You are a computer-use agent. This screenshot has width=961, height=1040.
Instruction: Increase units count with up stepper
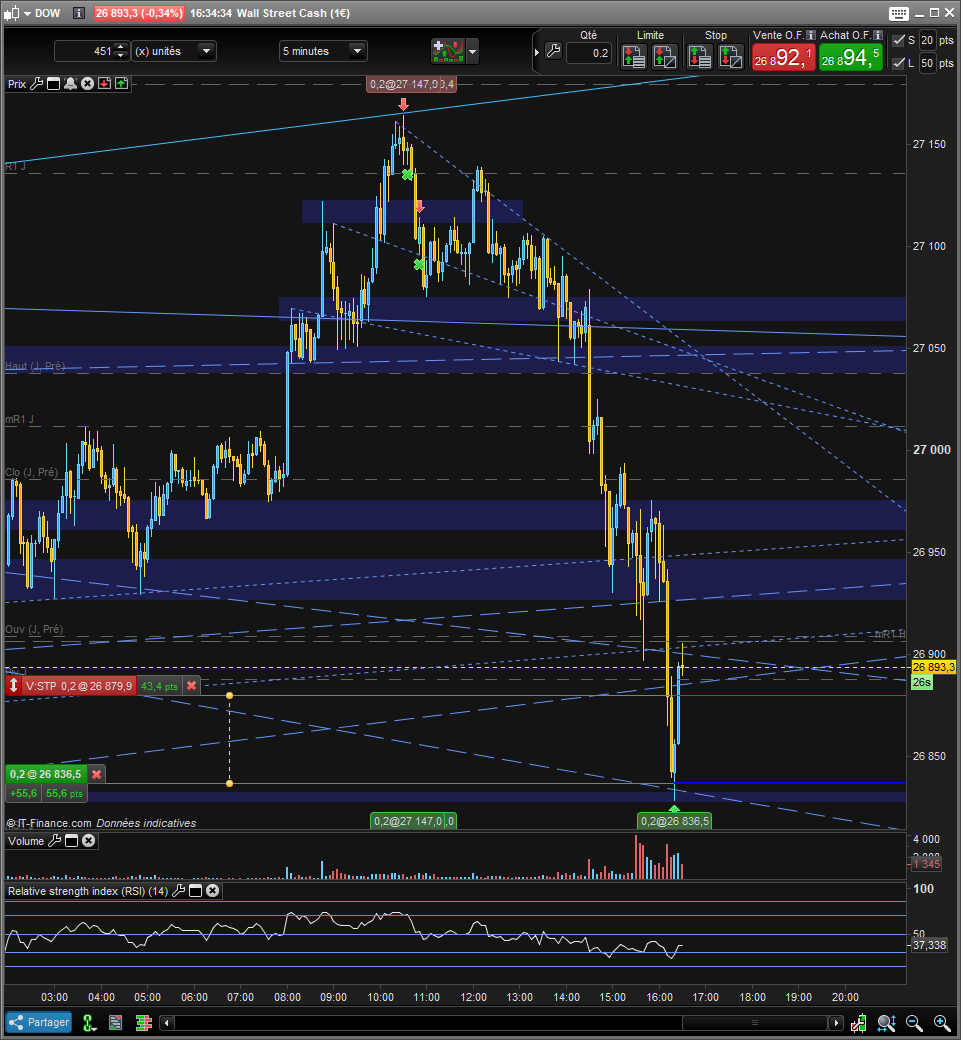pos(121,46)
